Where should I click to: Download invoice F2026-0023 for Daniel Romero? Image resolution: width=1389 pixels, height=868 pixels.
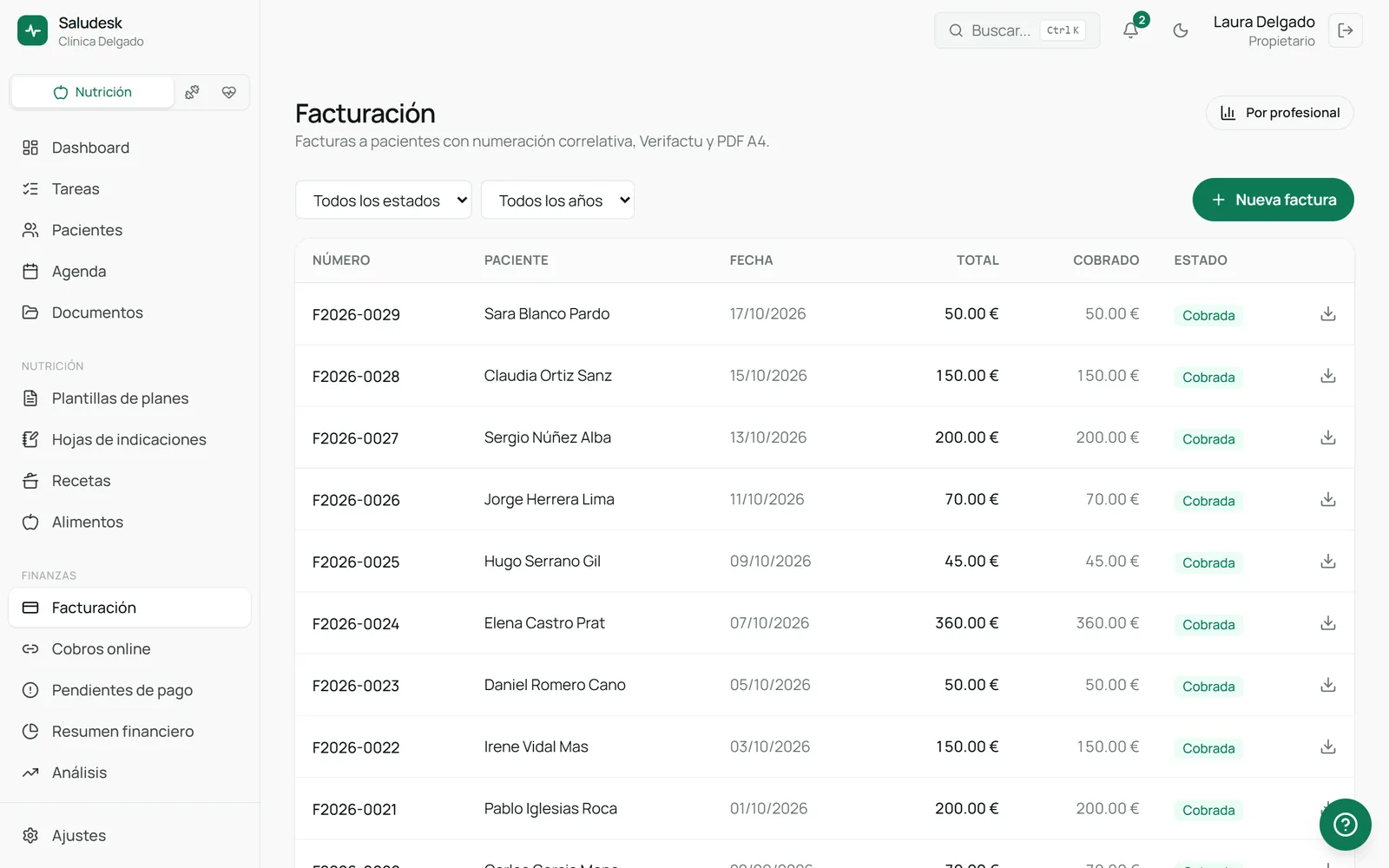click(x=1327, y=685)
